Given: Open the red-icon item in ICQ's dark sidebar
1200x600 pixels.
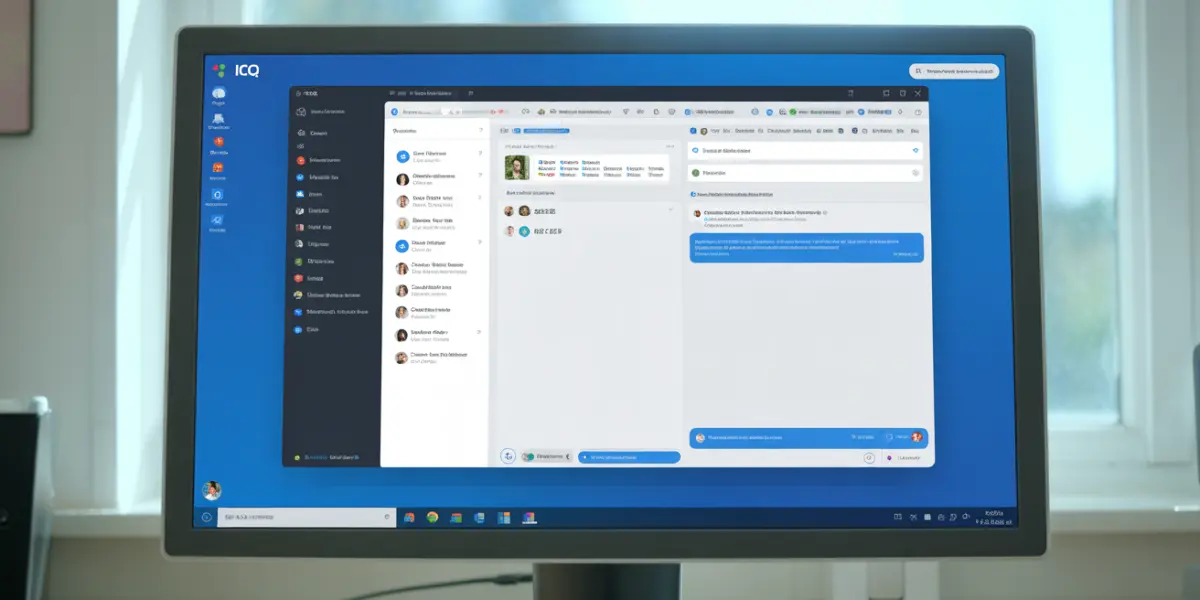Looking at the screenshot, I should pyautogui.click(x=301, y=160).
